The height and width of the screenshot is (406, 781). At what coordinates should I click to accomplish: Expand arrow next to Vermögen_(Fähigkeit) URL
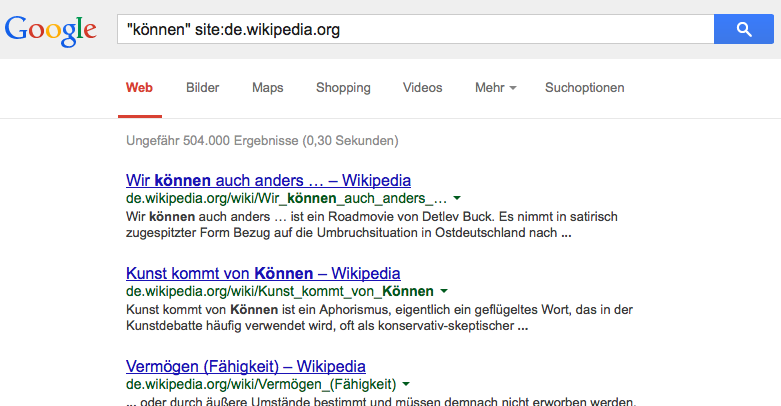(406, 385)
